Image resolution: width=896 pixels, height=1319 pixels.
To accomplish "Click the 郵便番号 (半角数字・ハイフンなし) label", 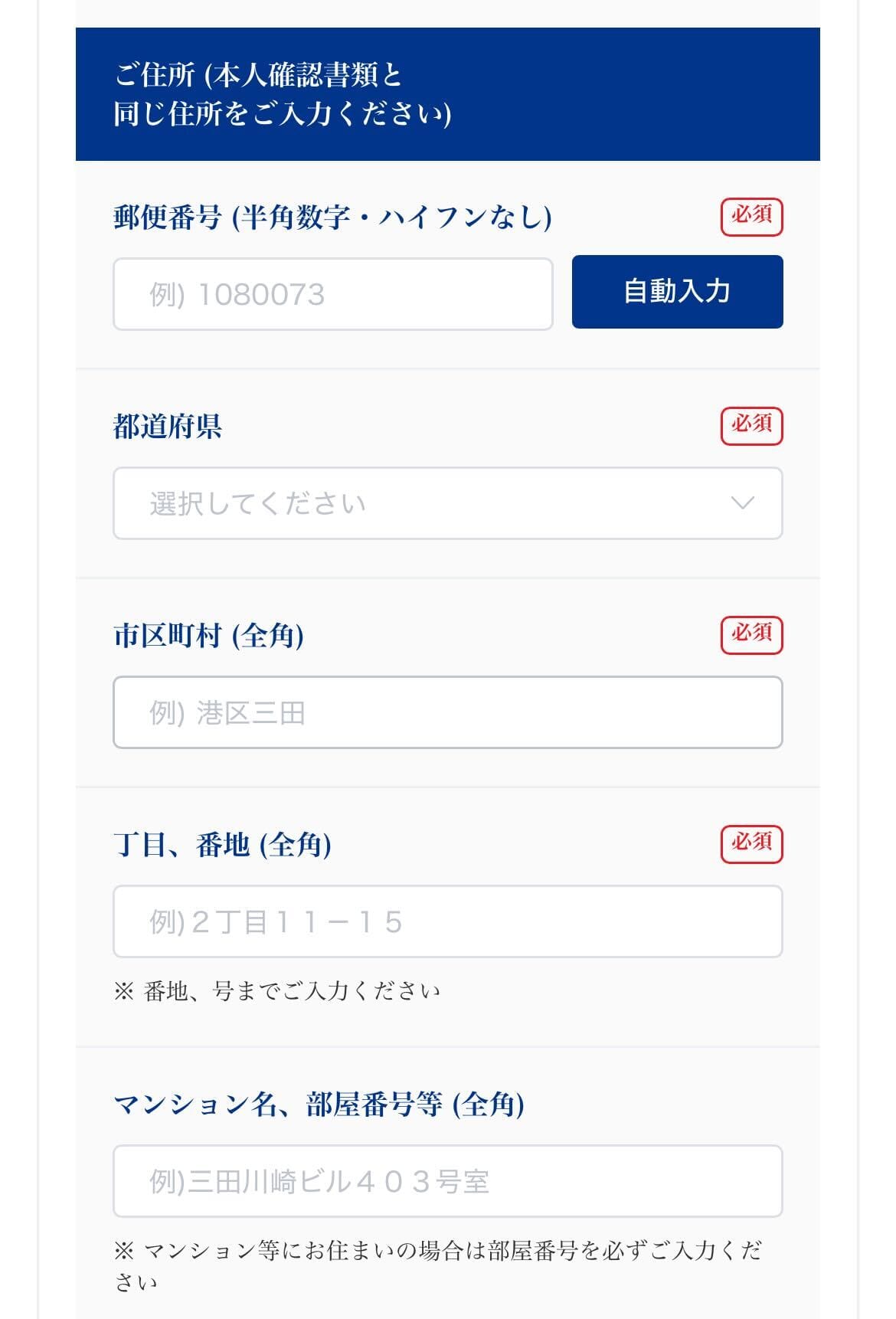I will [332, 218].
